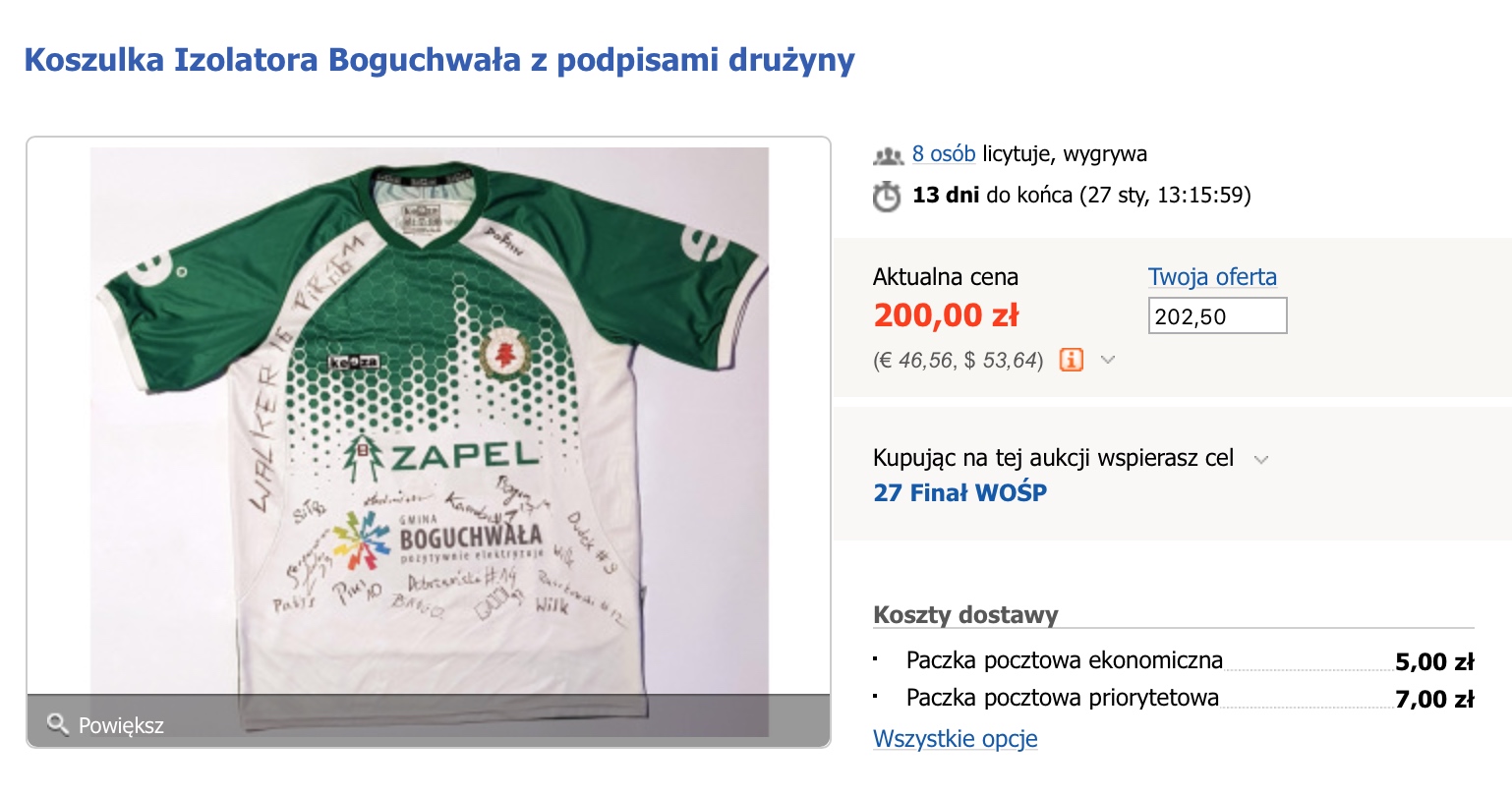Click the bidders people icon

tap(888, 155)
